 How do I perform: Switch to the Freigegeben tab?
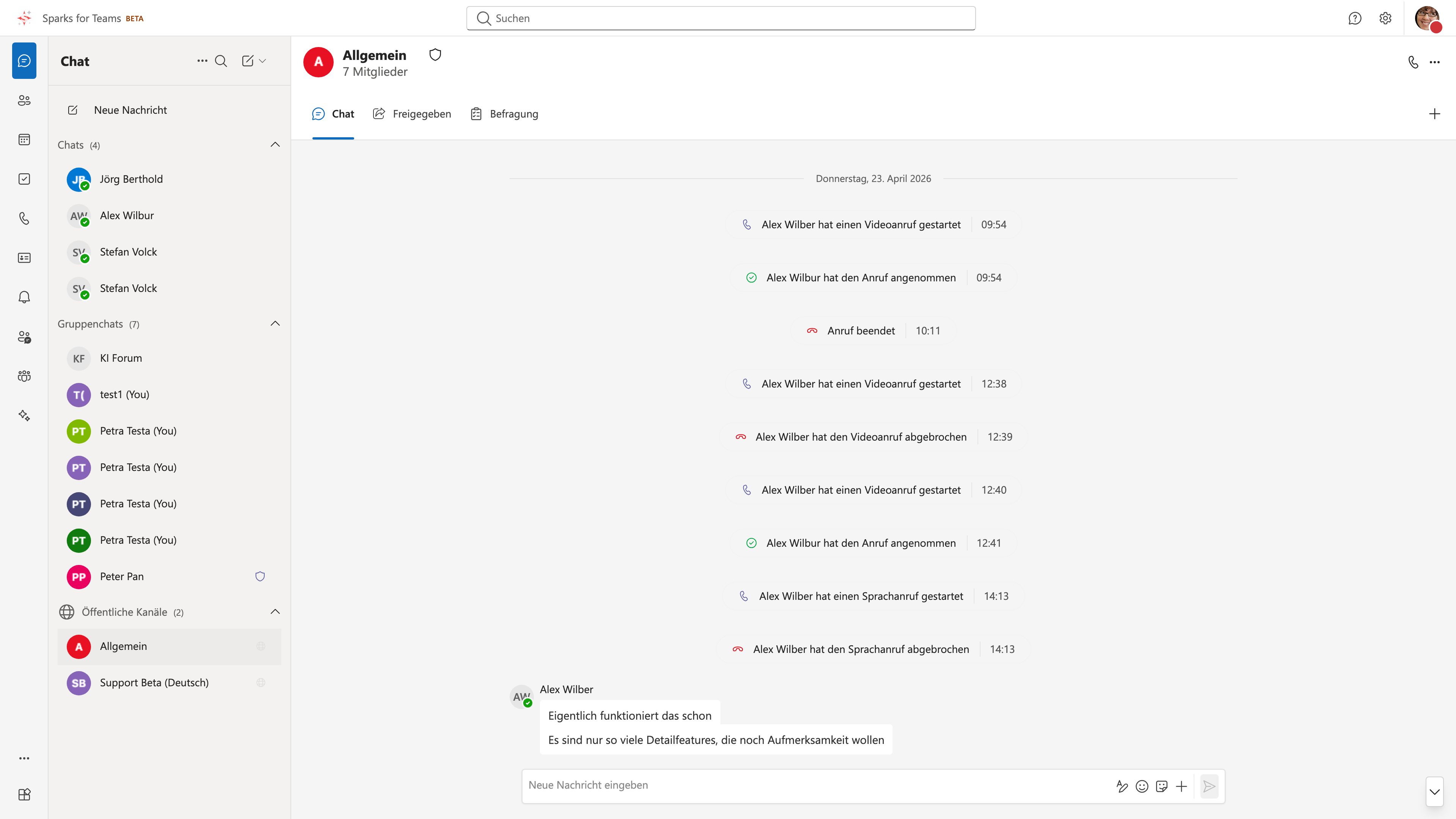click(412, 114)
